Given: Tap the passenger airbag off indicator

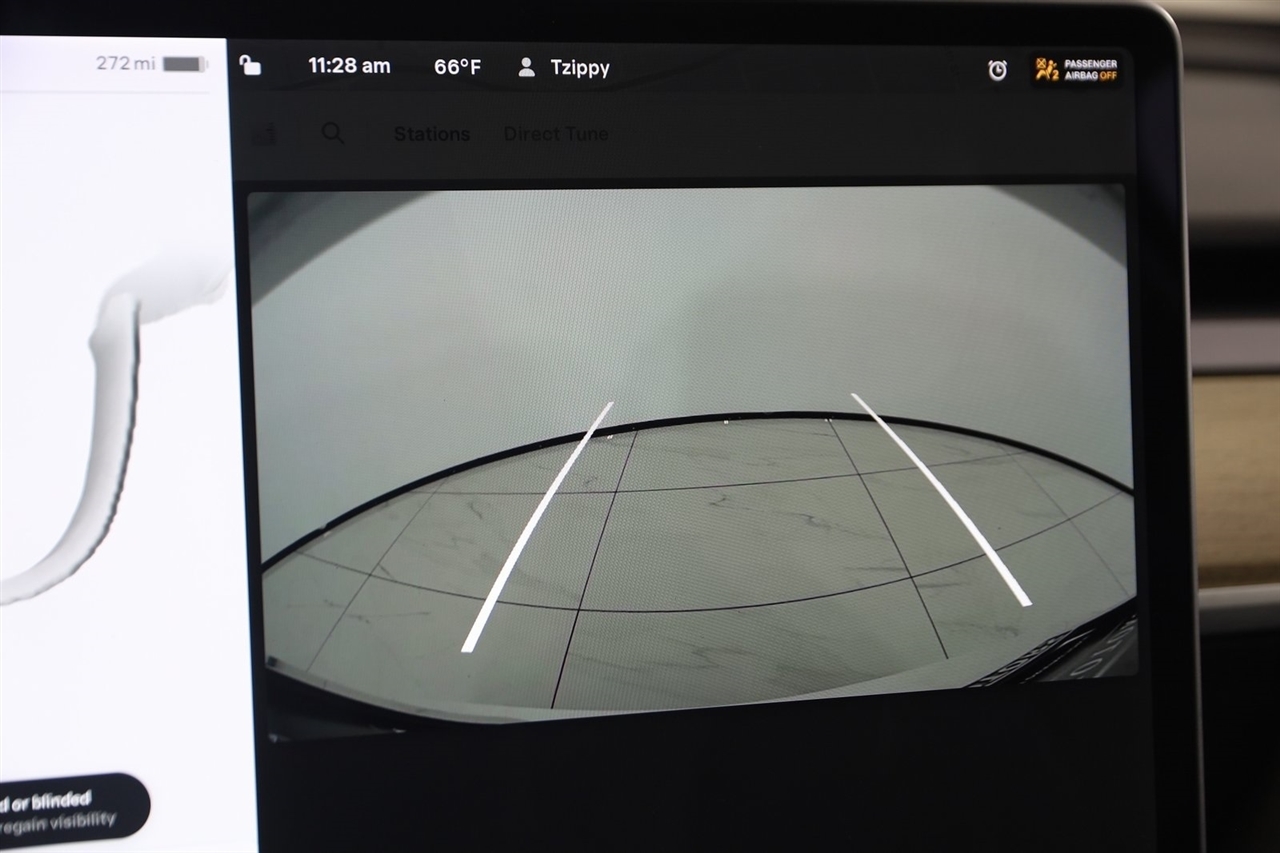Looking at the screenshot, I should [x=1077, y=70].
